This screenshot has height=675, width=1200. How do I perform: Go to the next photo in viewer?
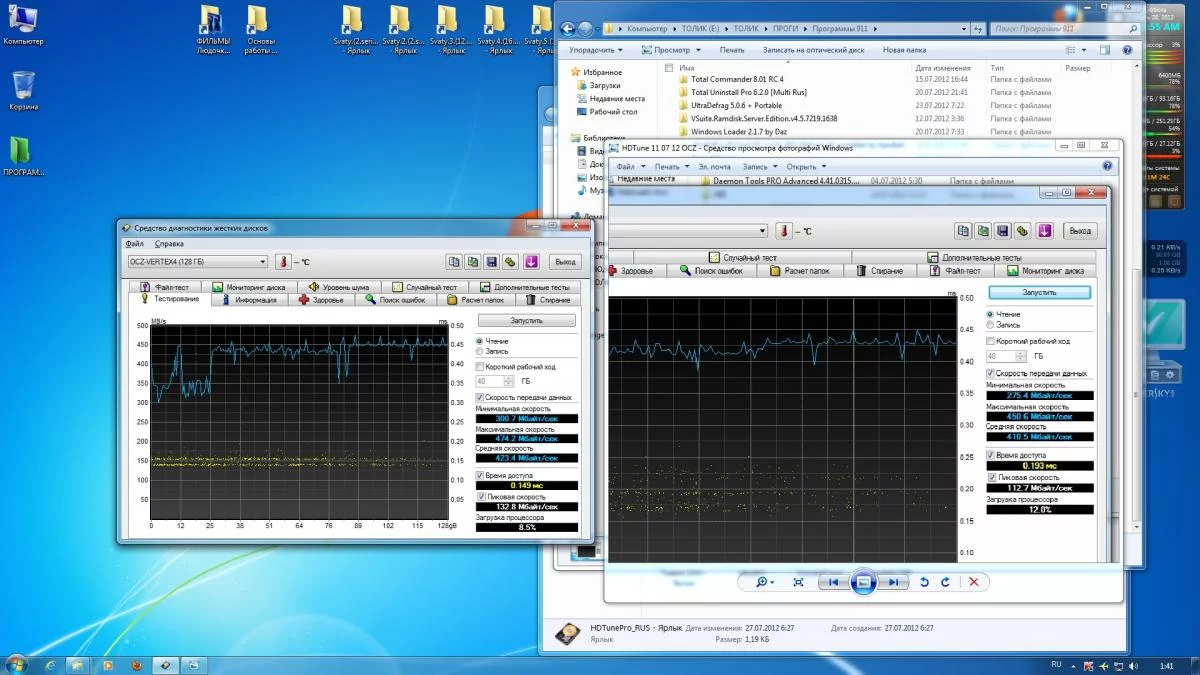pos(893,582)
